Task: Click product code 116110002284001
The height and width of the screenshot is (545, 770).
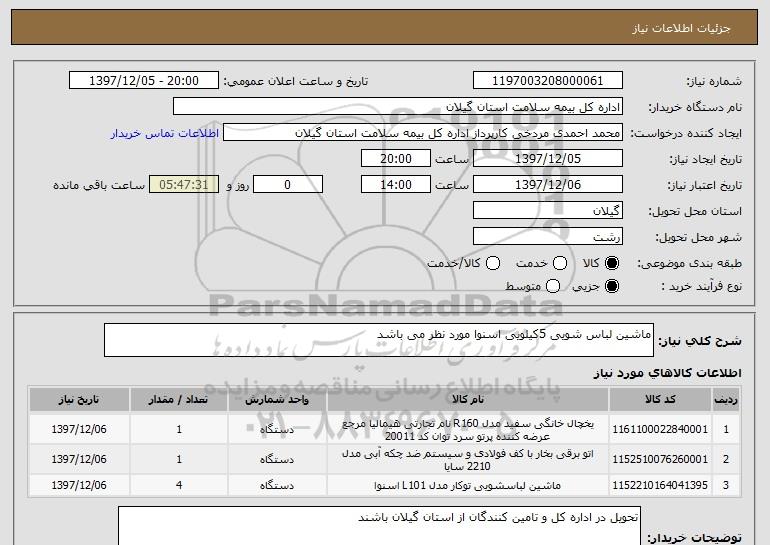Action: tap(660, 430)
